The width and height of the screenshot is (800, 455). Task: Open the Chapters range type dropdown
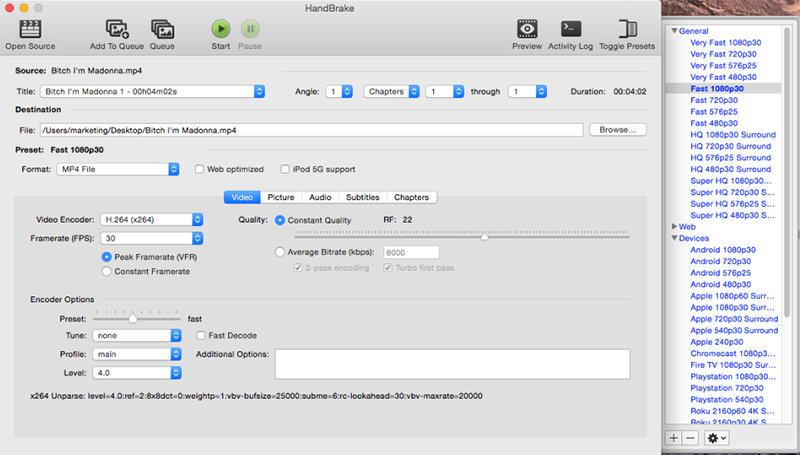click(x=391, y=92)
